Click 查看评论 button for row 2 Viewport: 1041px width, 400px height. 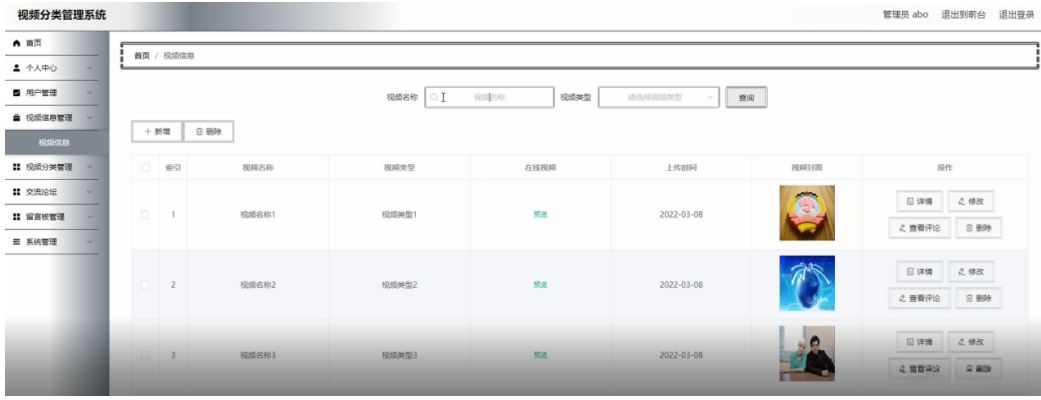[920, 298]
